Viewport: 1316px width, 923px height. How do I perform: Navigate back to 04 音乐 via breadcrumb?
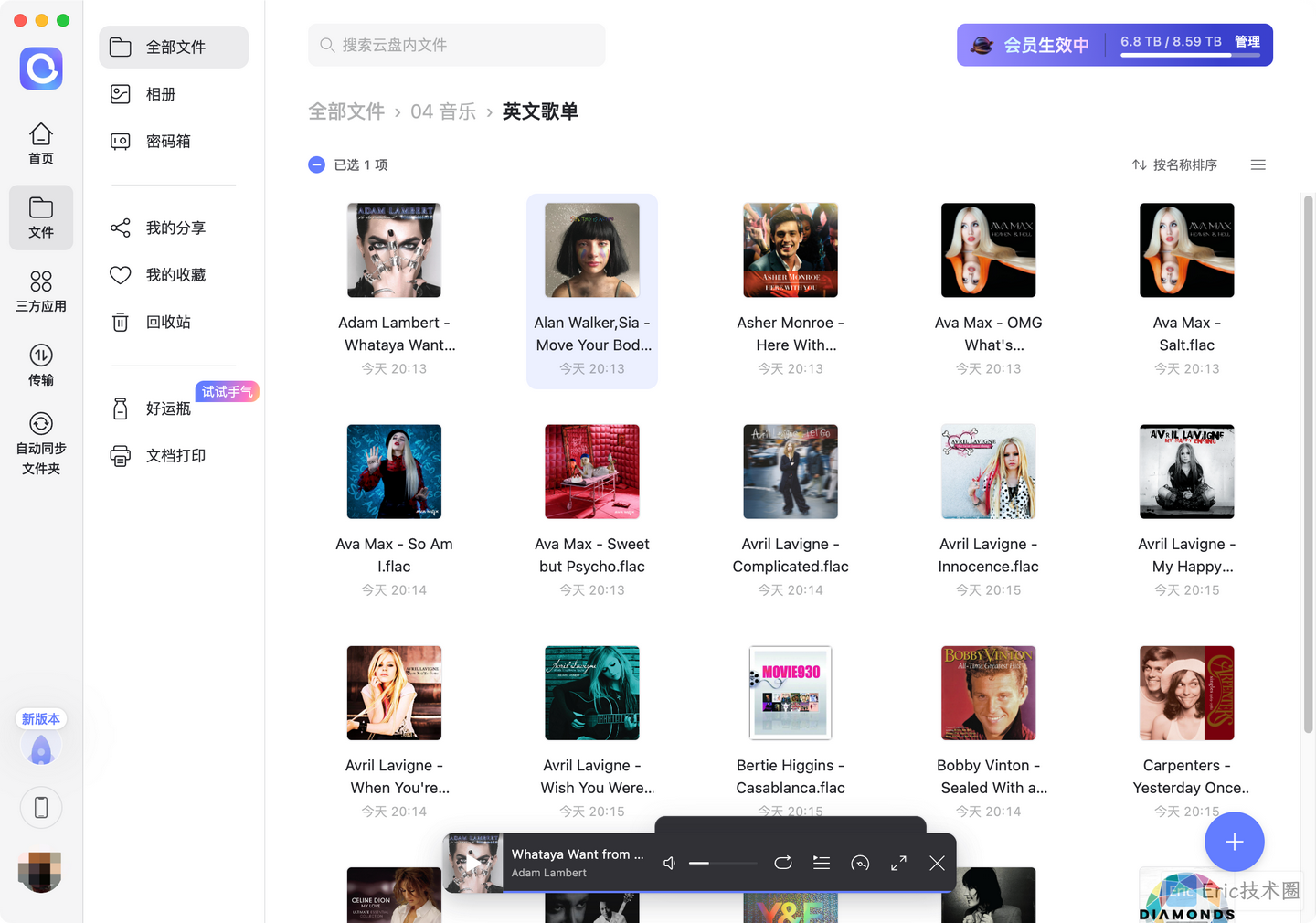[x=443, y=111]
